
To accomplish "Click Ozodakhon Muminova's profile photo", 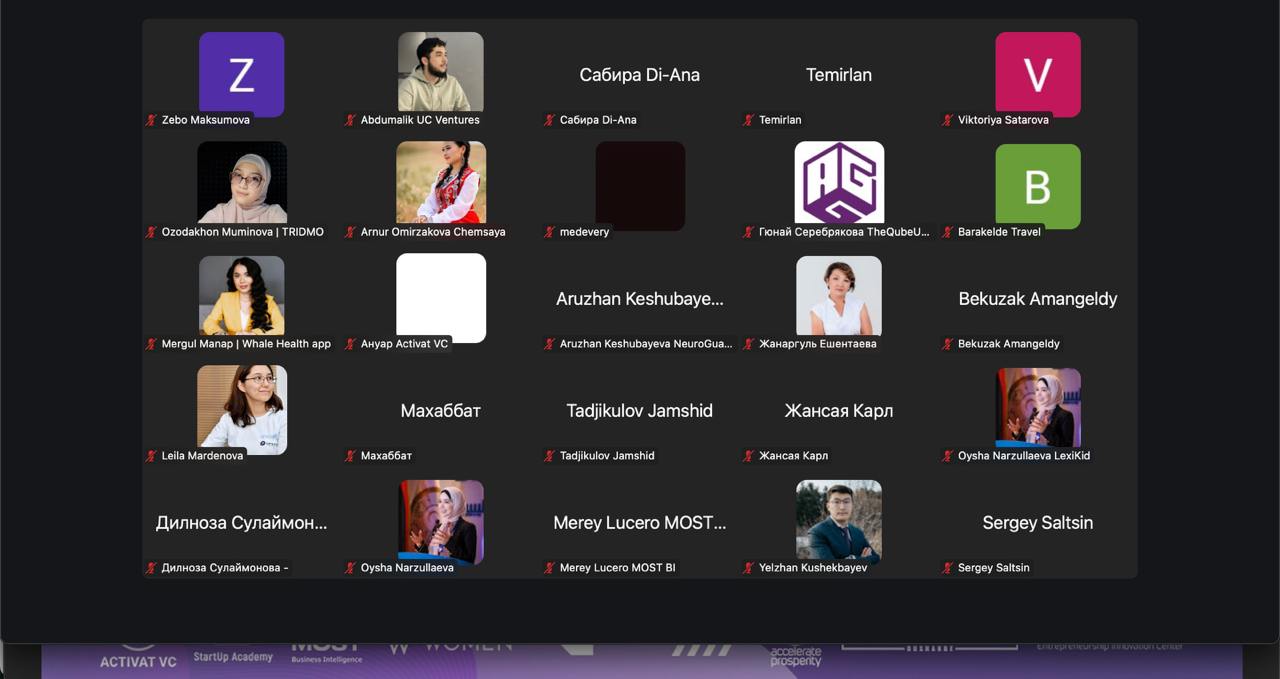I will 242,182.
